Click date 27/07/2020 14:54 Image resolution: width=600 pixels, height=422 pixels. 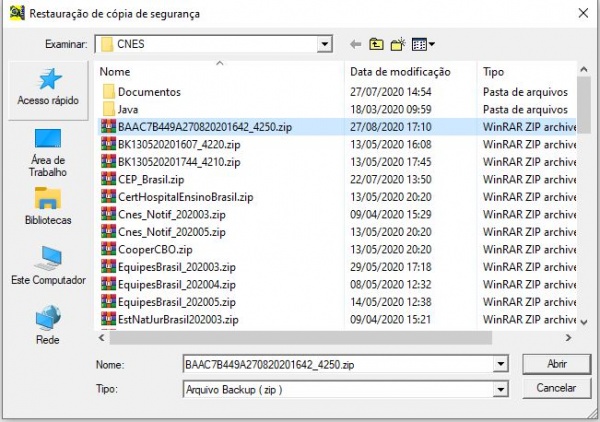pyautogui.click(x=391, y=92)
